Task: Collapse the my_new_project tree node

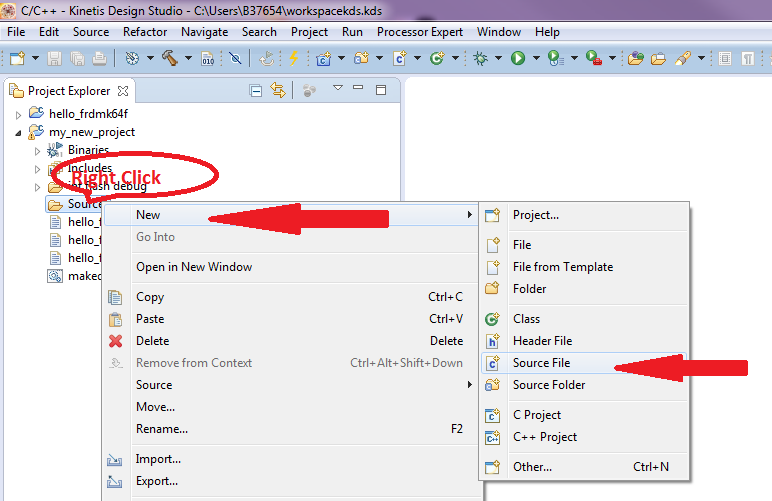Action: pos(18,133)
